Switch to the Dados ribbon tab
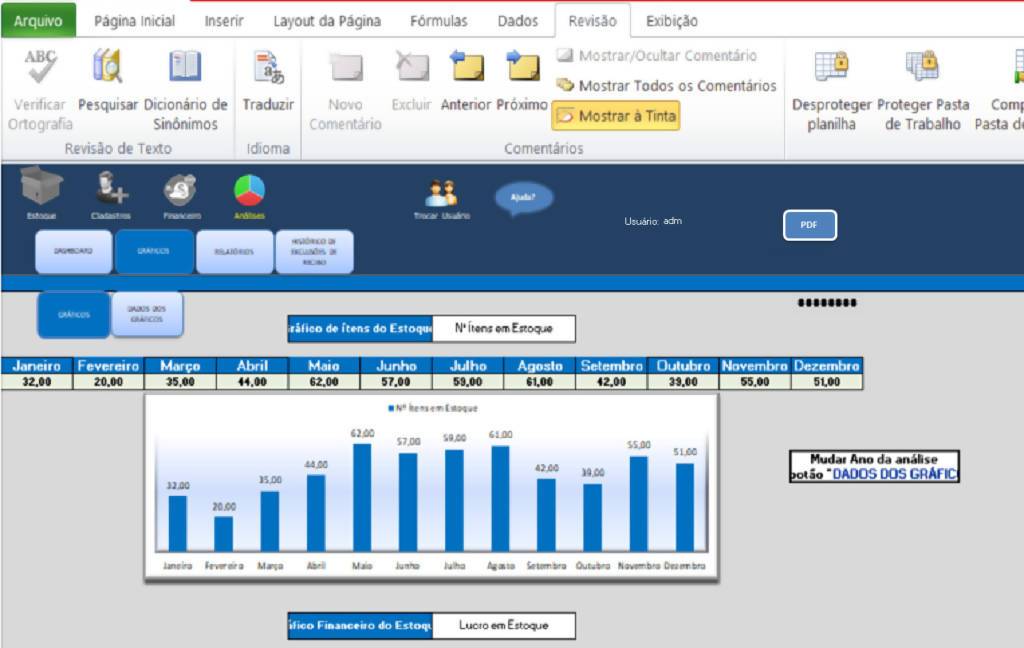1024x648 pixels. point(518,21)
